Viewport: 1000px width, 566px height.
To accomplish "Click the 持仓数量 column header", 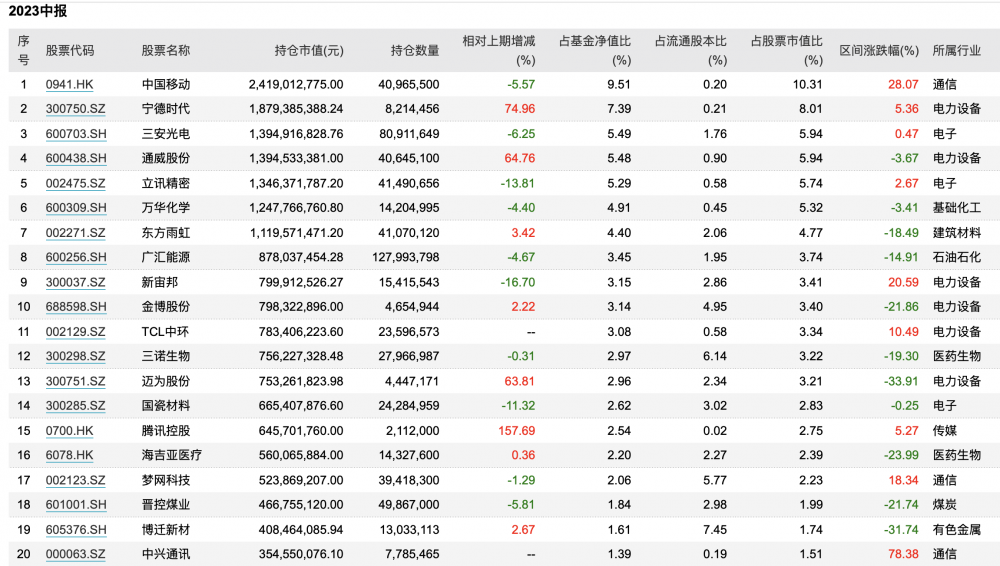I will pyautogui.click(x=415, y=50).
